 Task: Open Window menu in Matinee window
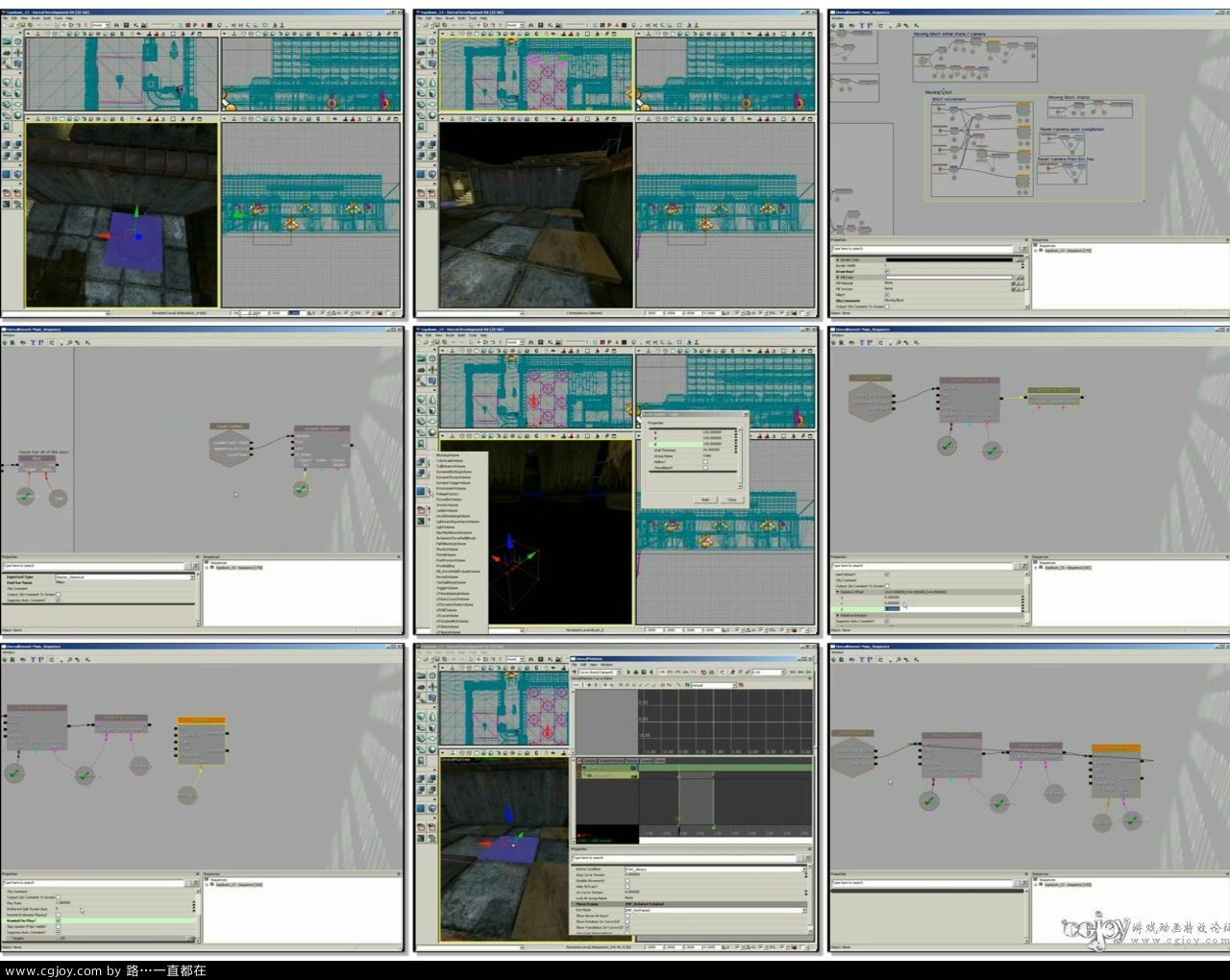click(x=606, y=665)
